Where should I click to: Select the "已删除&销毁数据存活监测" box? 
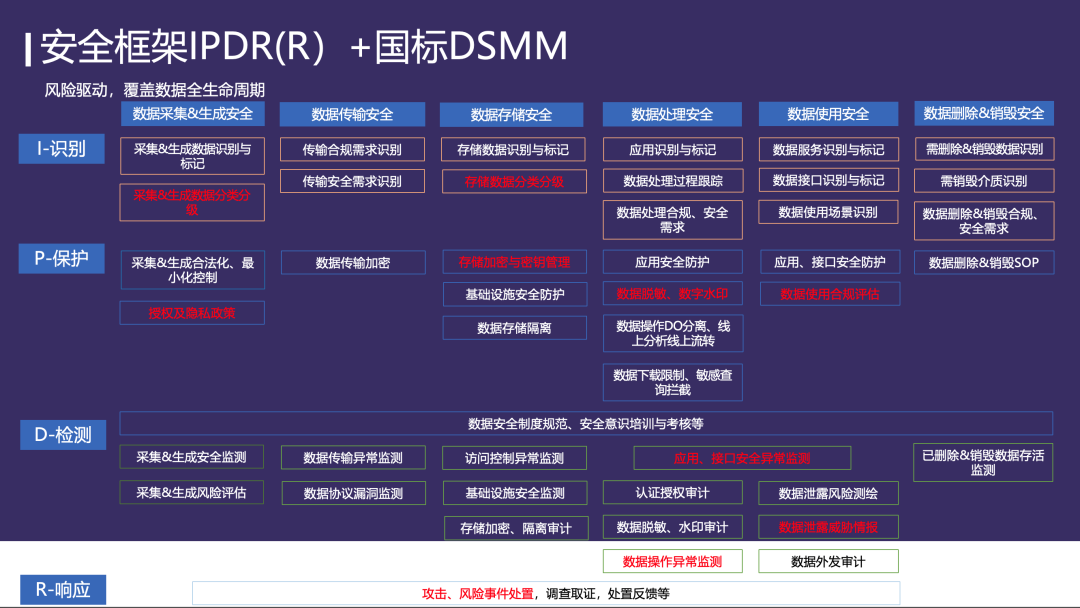coord(983,463)
